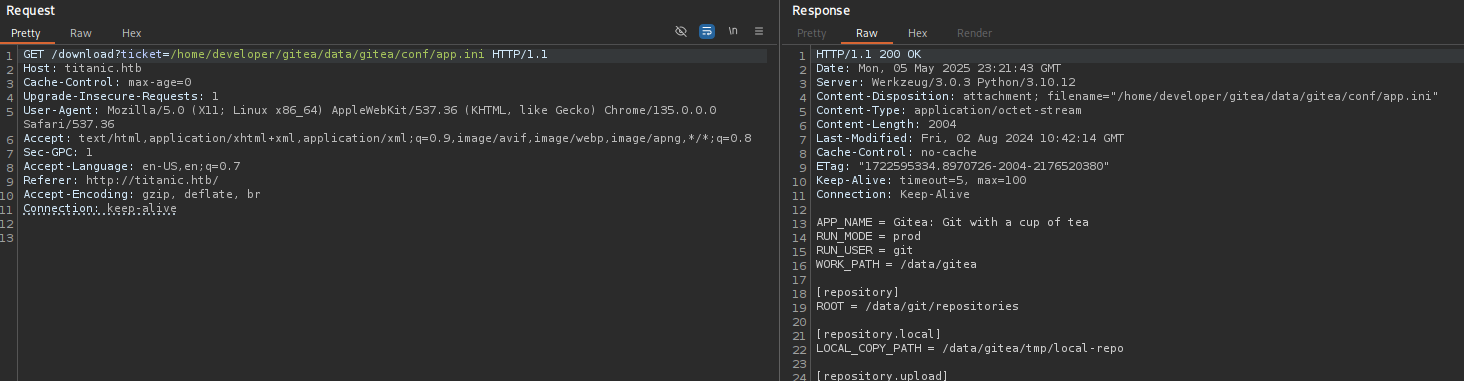Image resolution: width=1464 pixels, height=381 pixels.
Task: Select the Response Raw tab
Action: [867, 33]
